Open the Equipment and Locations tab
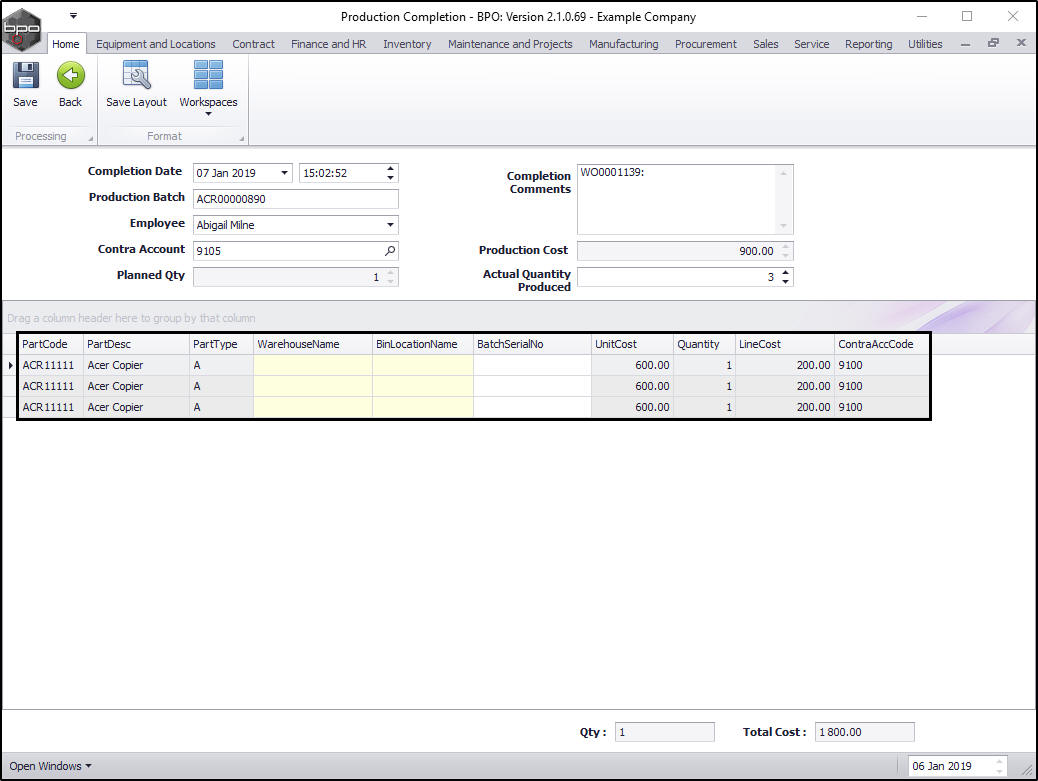The height and width of the screenshot is (781, 1038). (x=156, y=44)
